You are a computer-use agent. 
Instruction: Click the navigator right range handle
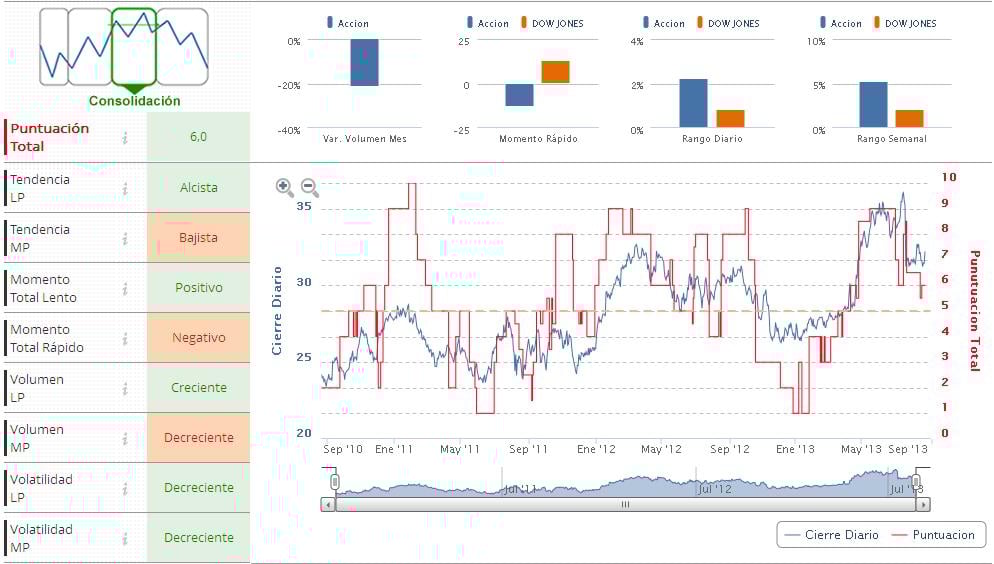(x=915, y=482)
